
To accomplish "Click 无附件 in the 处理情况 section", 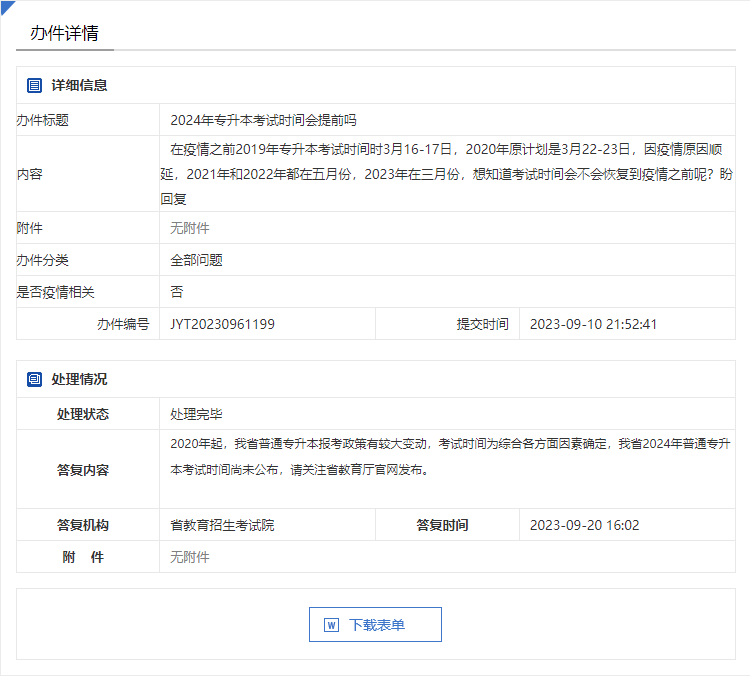I will (x=190, y=557).
